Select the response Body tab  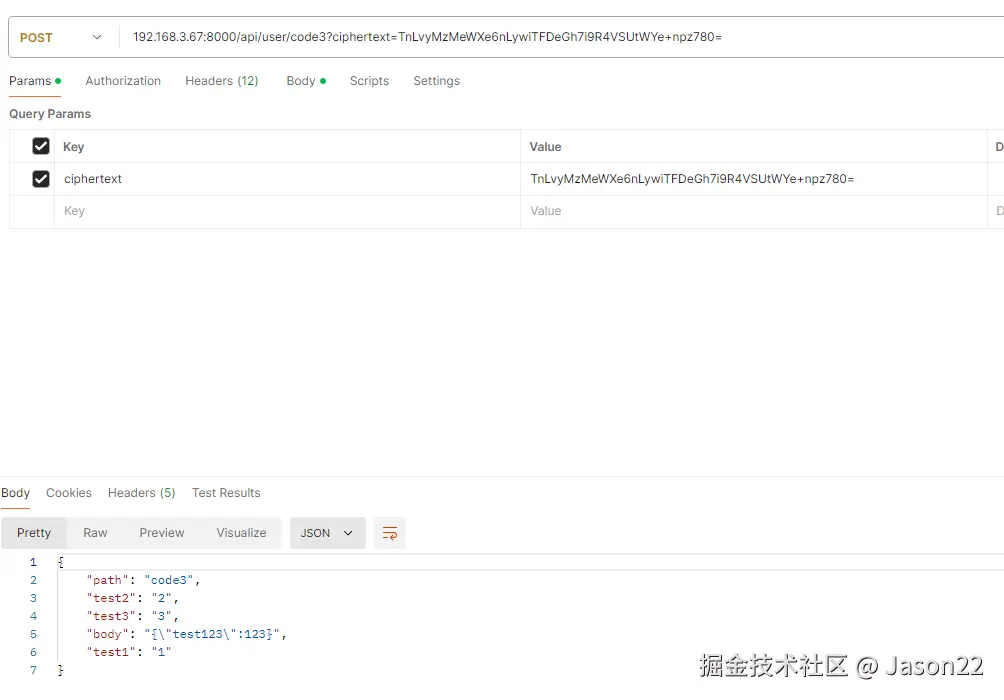point(15,492)
